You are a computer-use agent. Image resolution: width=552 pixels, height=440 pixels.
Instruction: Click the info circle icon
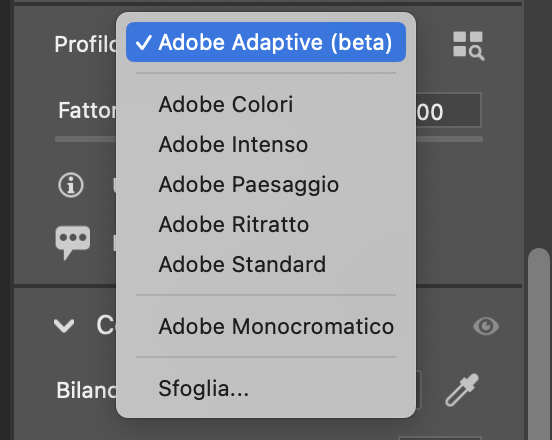pos(71,185)
